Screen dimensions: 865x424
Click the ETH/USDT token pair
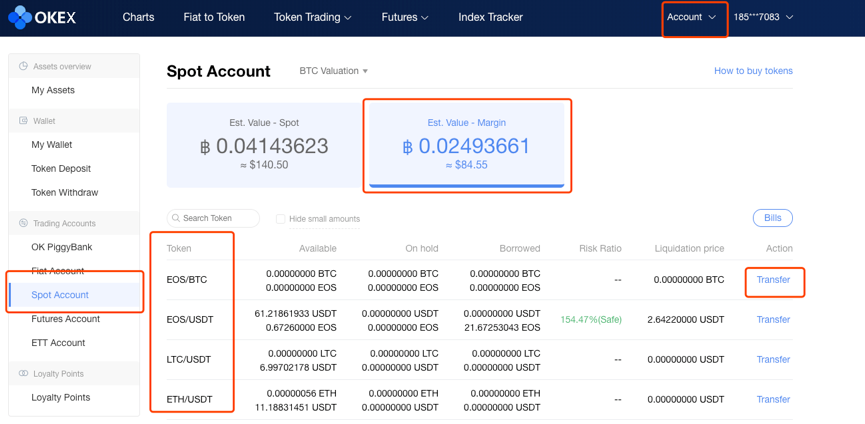(x=189, y=399)
